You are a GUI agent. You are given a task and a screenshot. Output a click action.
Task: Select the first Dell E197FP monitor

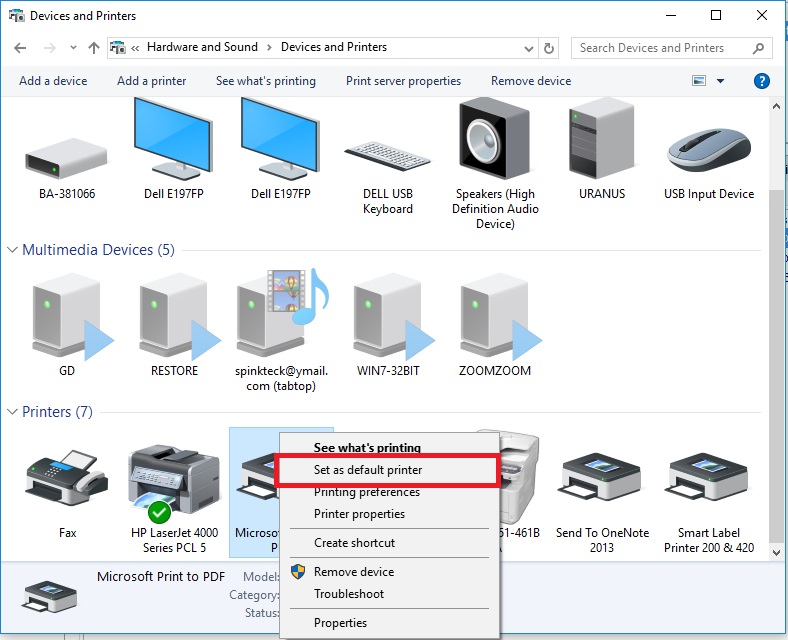tap(173, 139)
